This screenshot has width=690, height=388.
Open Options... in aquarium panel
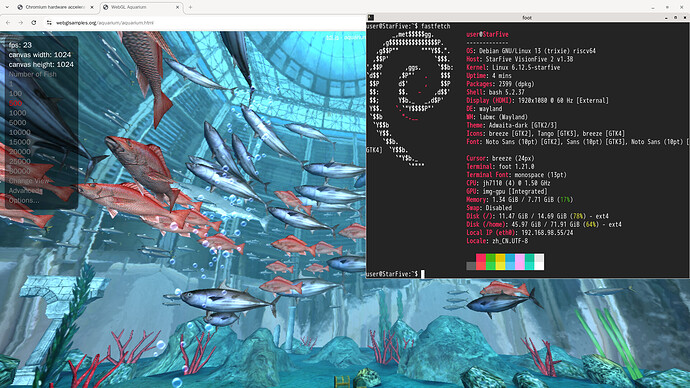(24, 200)
